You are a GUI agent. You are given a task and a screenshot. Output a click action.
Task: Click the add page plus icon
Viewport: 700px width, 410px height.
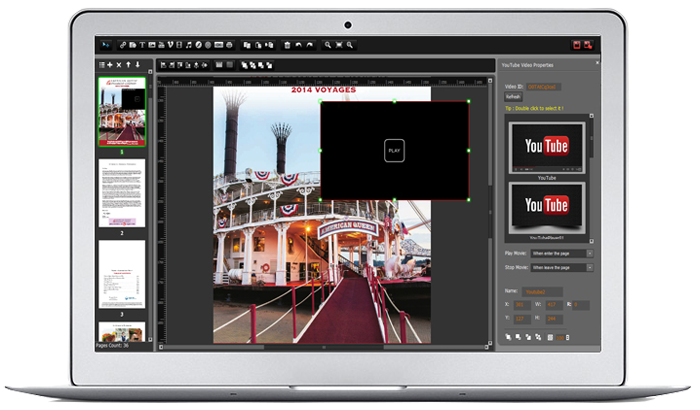pyautogui.click(x=109, y=65)
